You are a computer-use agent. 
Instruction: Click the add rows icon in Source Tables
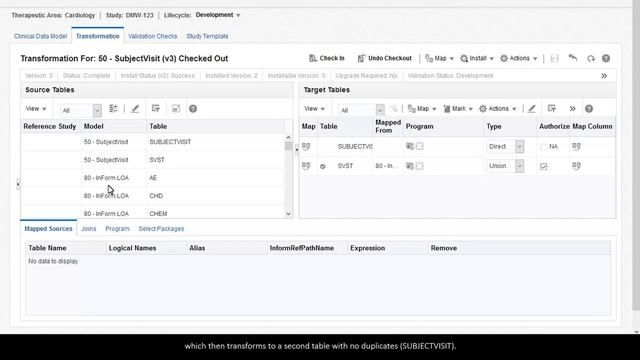(113, 109)
